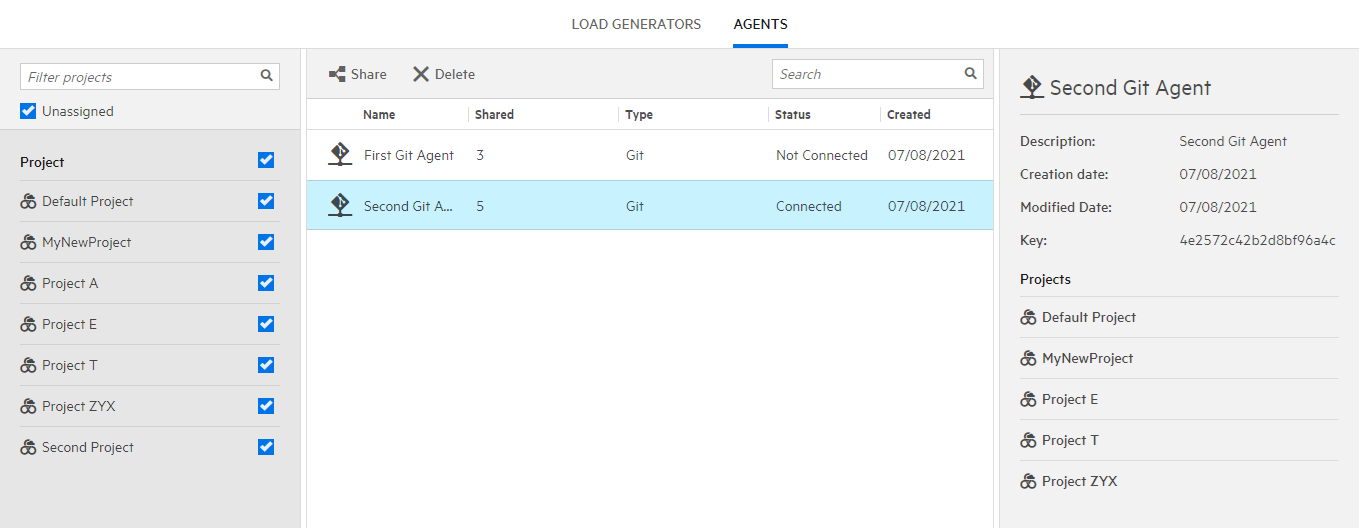Click the Share icon in toolbar
This screenshot has width=1359, height=528.
tap(337, 74)
